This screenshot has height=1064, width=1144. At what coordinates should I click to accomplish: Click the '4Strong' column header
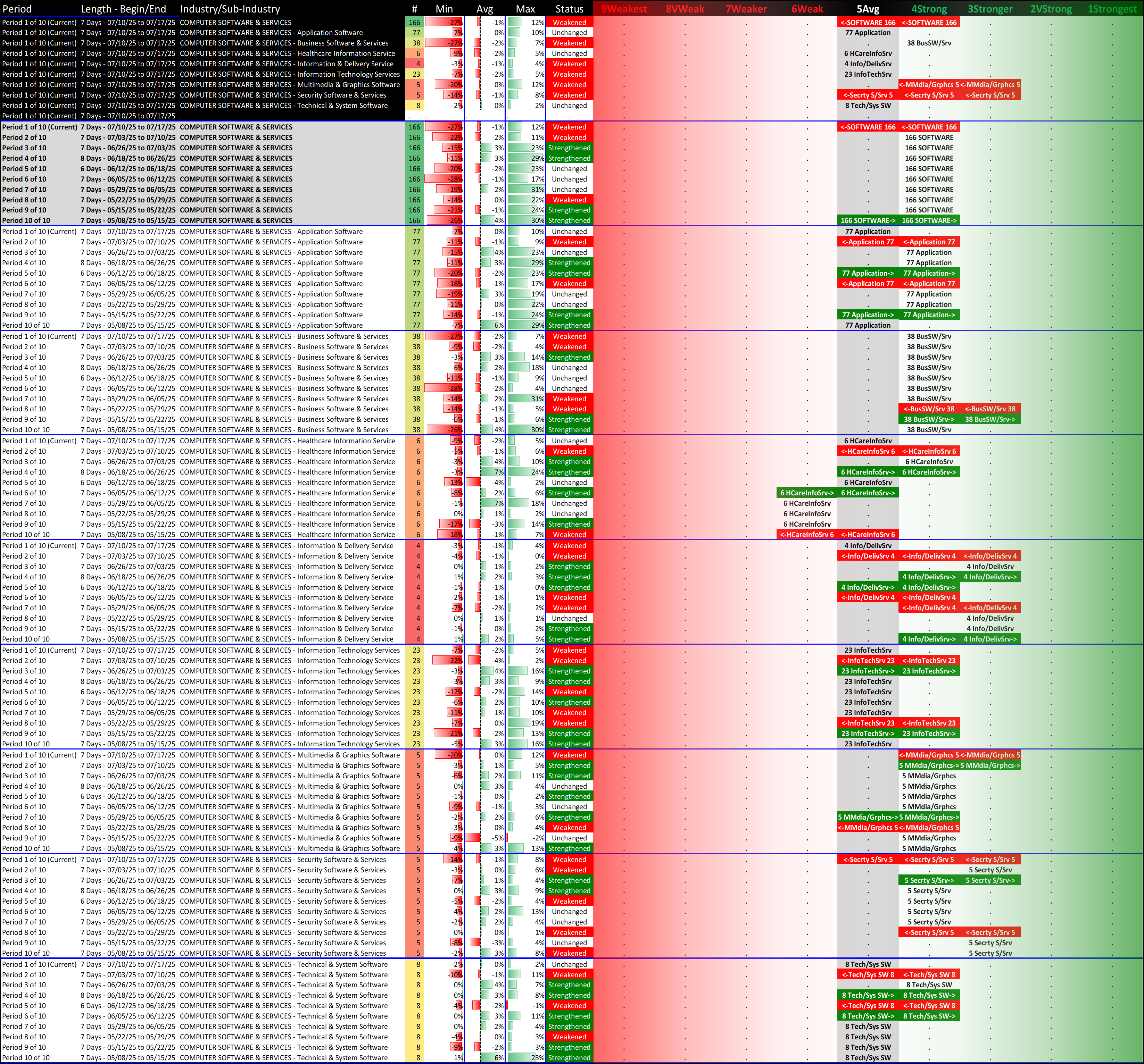click(x=929, y=9)
